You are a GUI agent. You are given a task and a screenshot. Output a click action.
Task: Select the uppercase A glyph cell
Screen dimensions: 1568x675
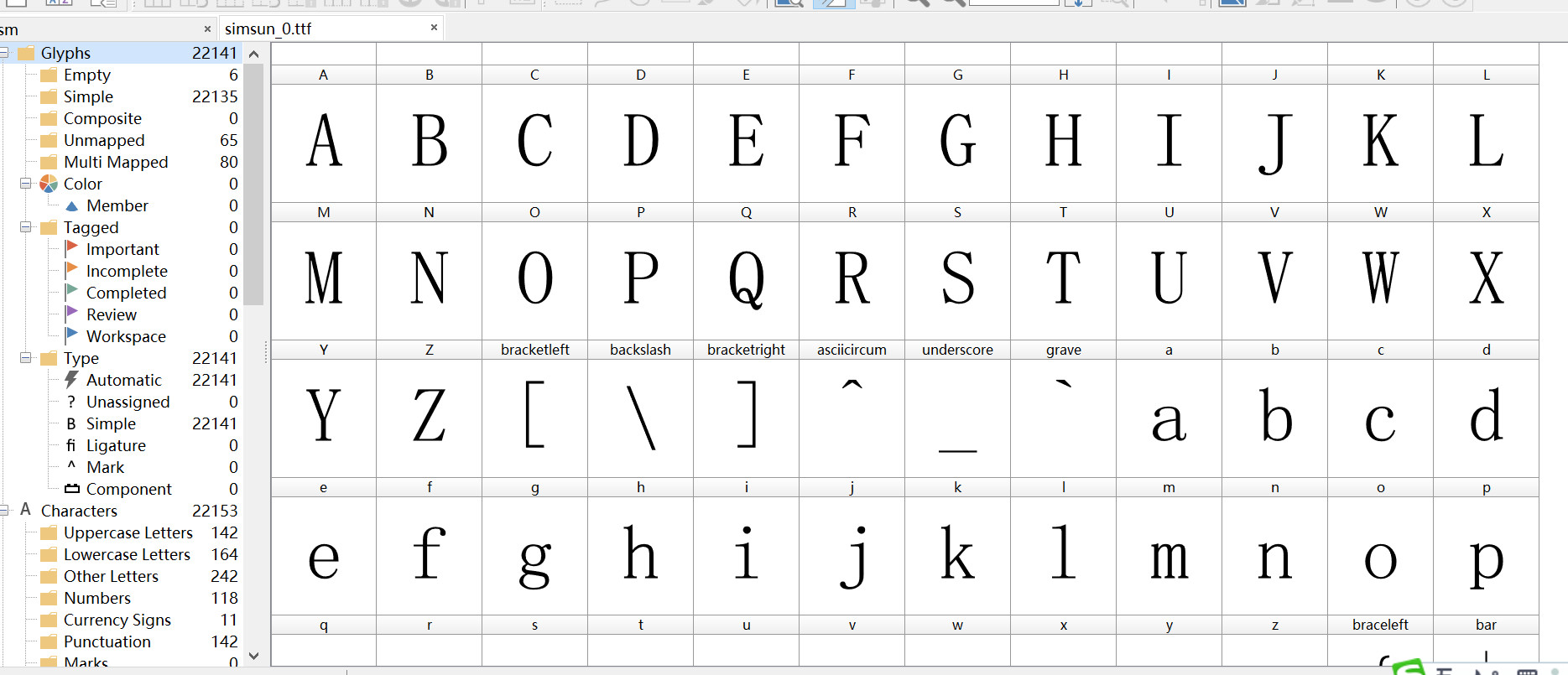pyautogui.click(x=324, y=134)
